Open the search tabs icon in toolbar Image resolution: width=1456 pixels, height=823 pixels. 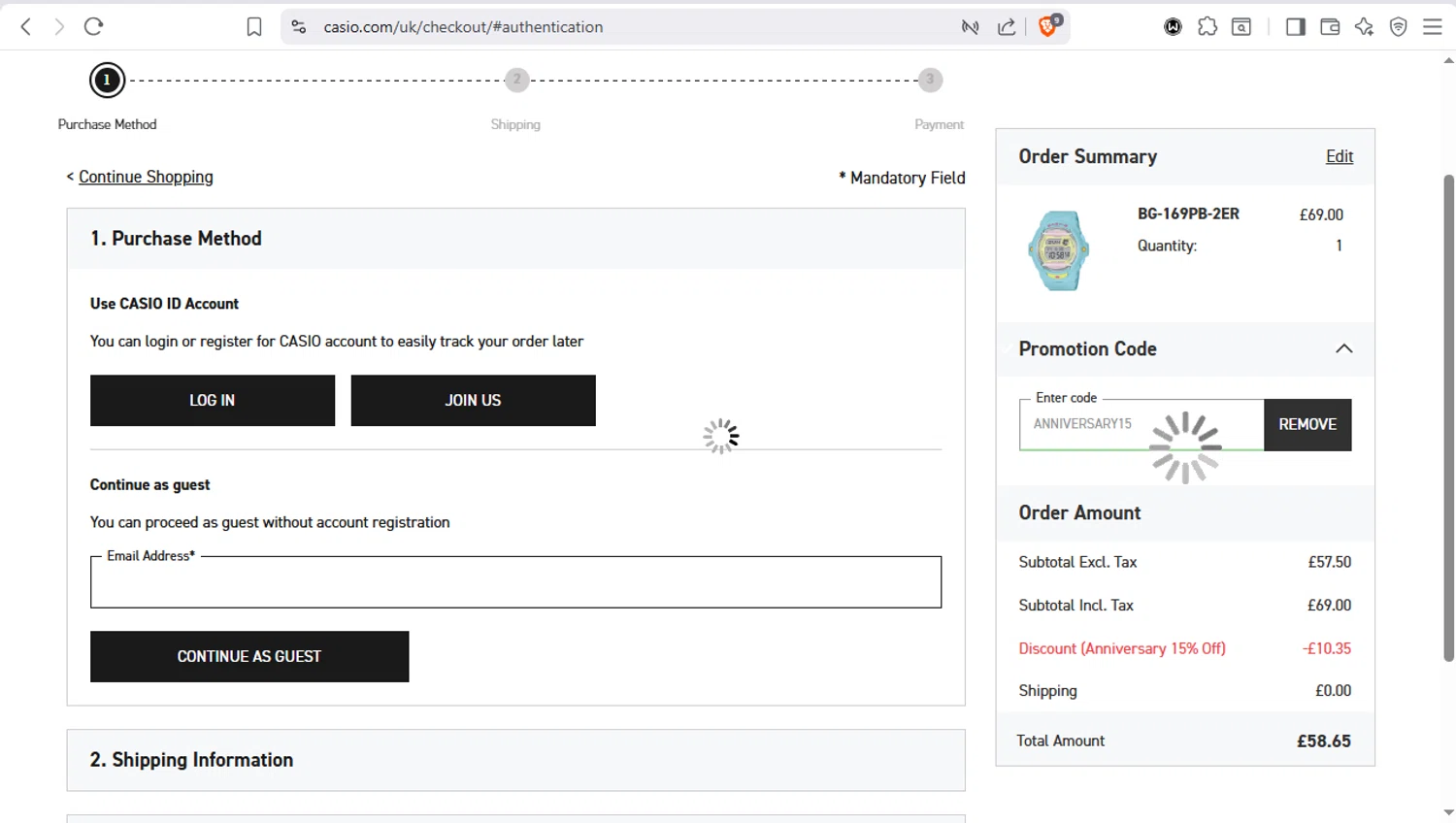(1241, 27)
